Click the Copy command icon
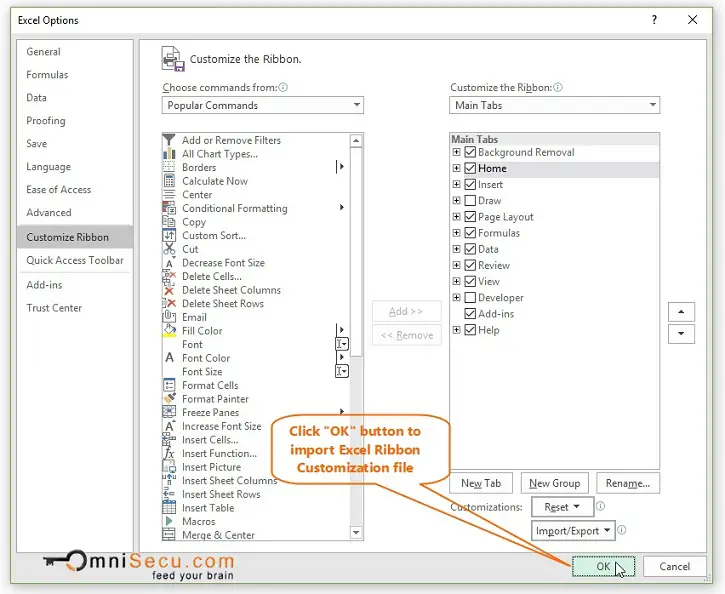 pos(169,222)
